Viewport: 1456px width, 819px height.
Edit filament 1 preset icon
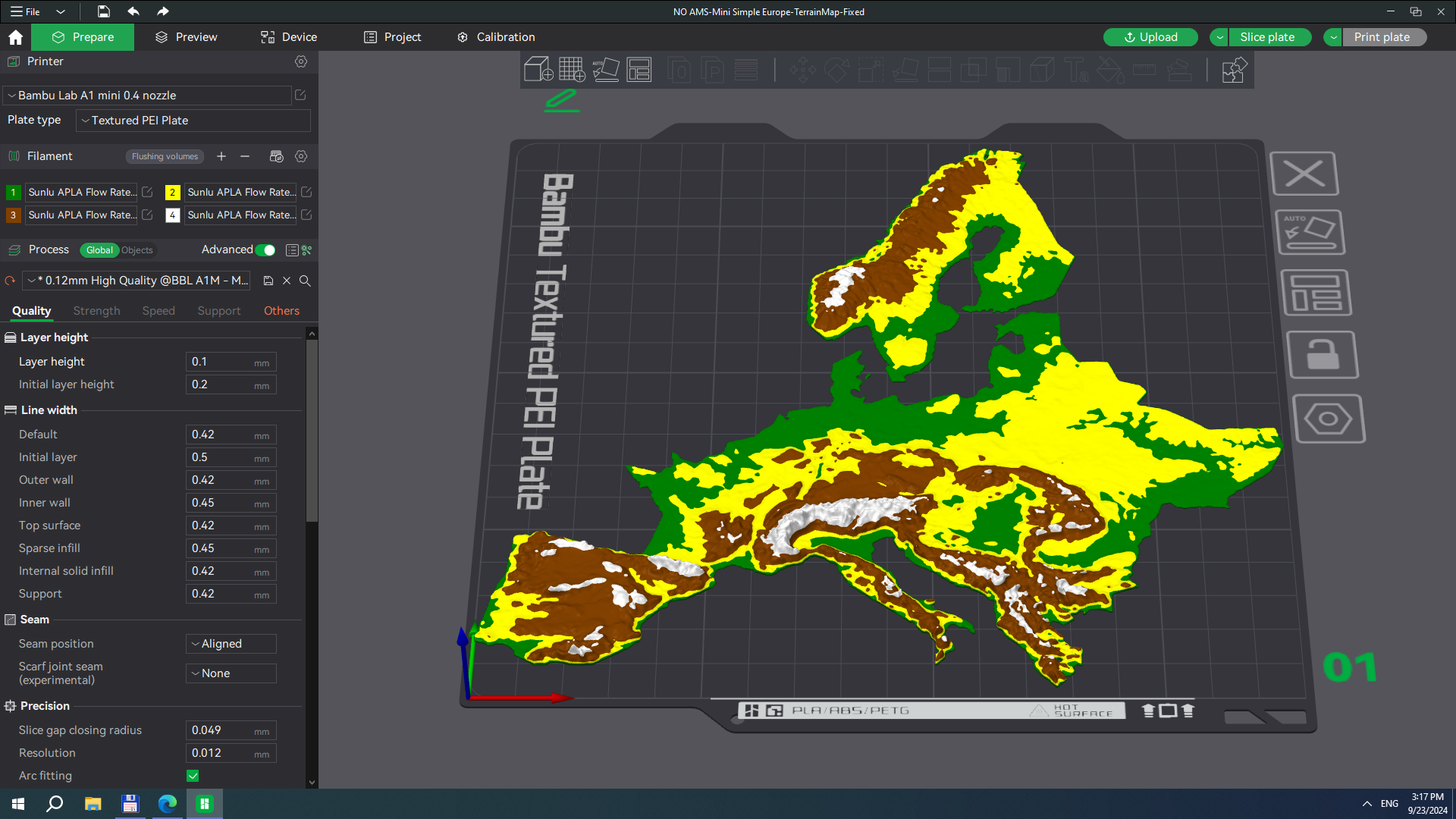(147, 193)
